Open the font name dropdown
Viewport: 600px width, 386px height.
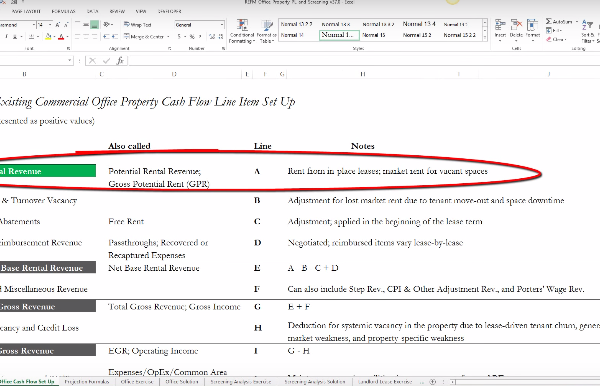pyautogui.click(x=34, y=25)
